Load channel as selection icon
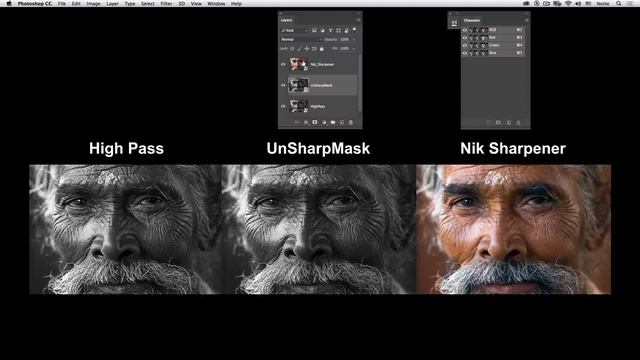Image resolution: width=640 pixels, height=360 pixels. pos(489,122)
